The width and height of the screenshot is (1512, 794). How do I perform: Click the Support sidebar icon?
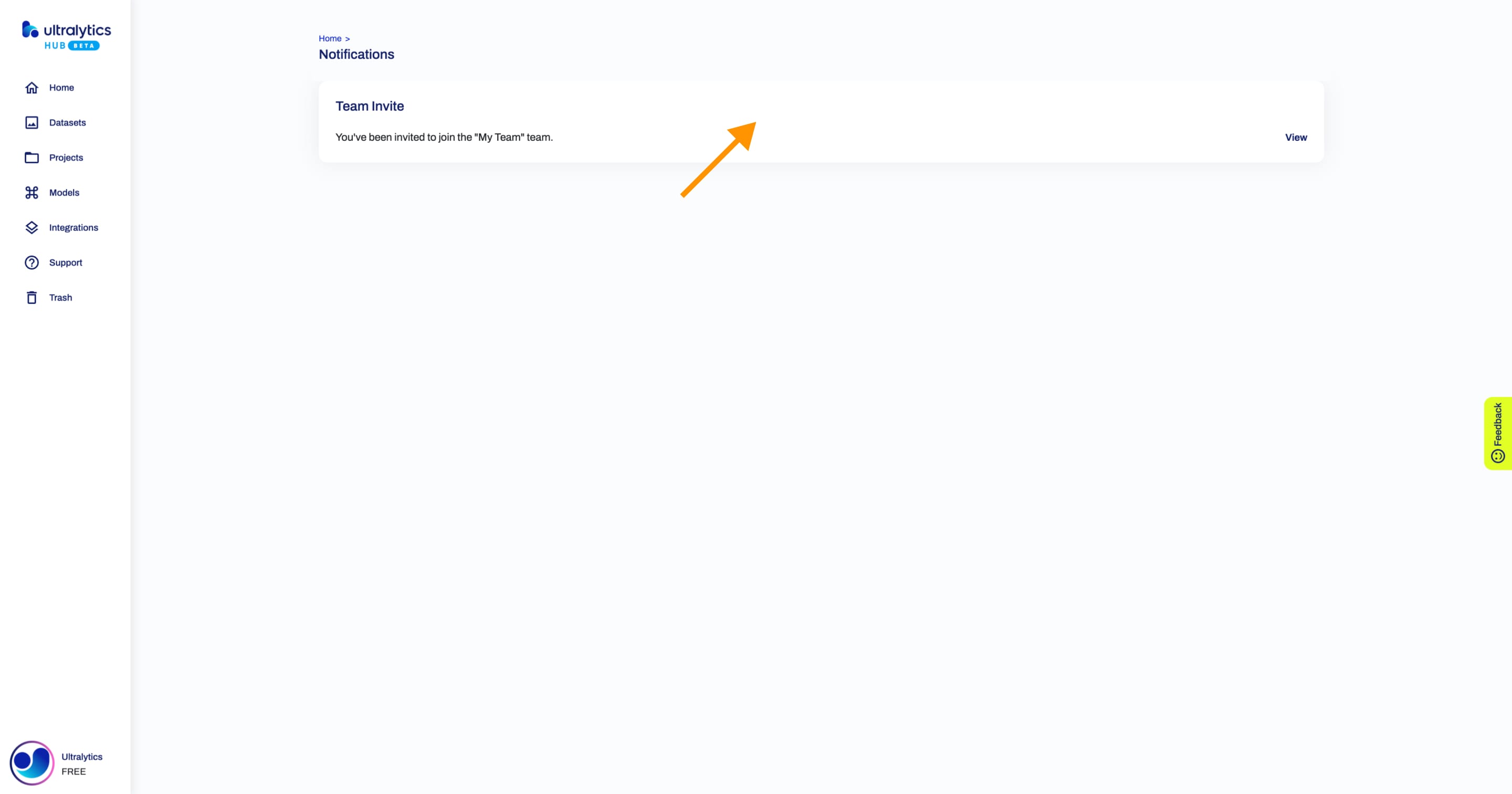tap(32, 262)
